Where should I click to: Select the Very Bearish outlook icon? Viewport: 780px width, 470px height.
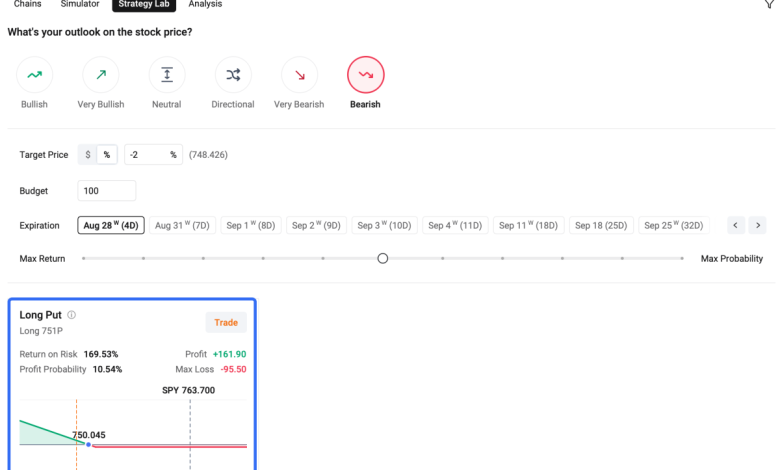[299, 75]
